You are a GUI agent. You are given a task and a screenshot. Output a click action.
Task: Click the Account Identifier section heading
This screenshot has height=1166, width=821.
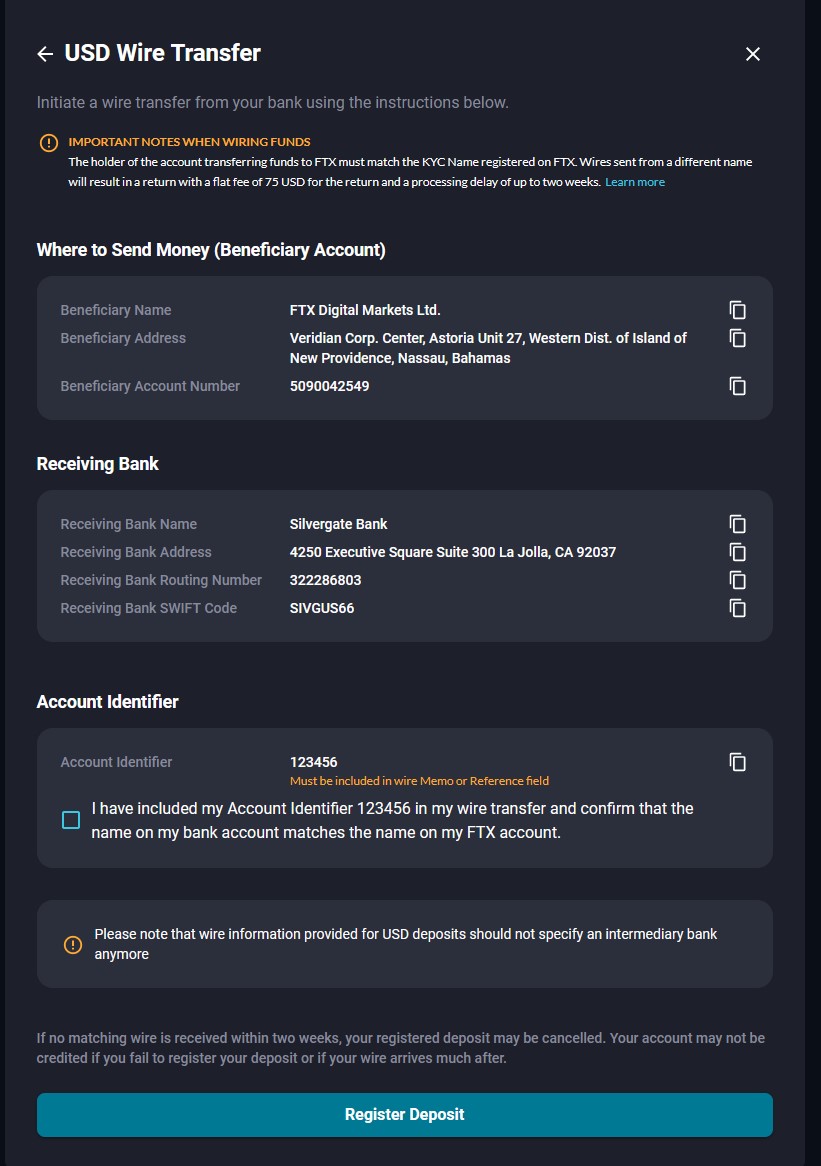[108, 702]
